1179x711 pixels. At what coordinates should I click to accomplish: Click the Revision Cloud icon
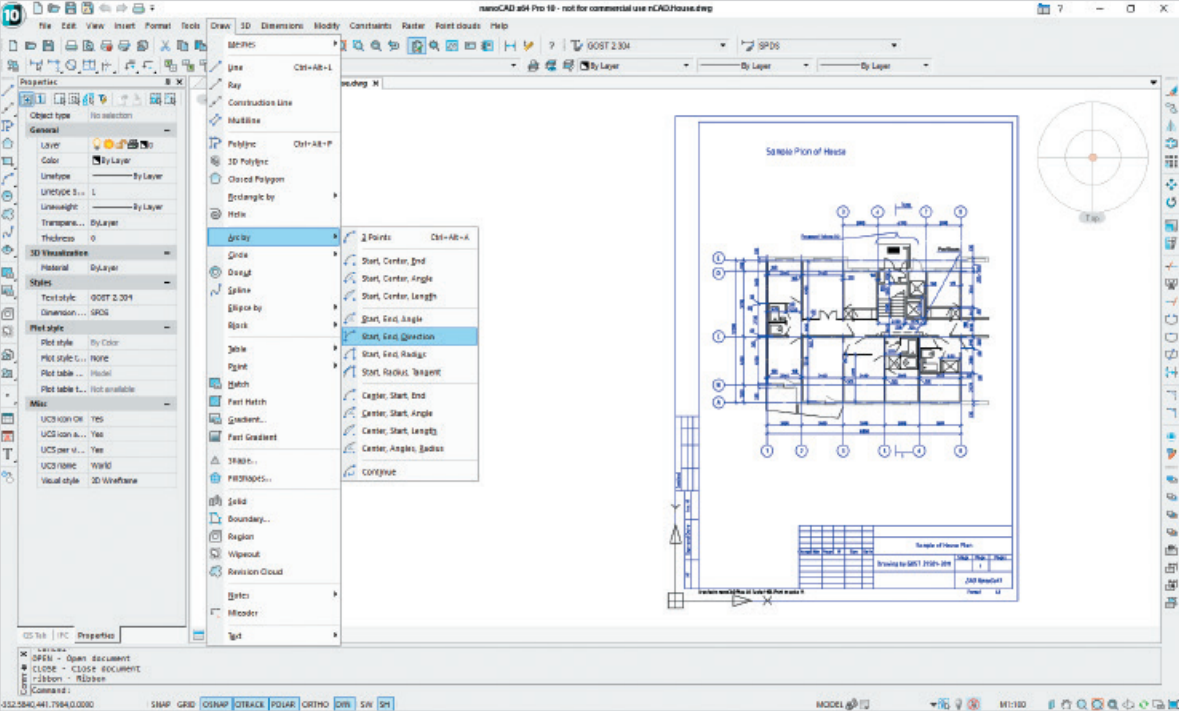pos(215,572)
